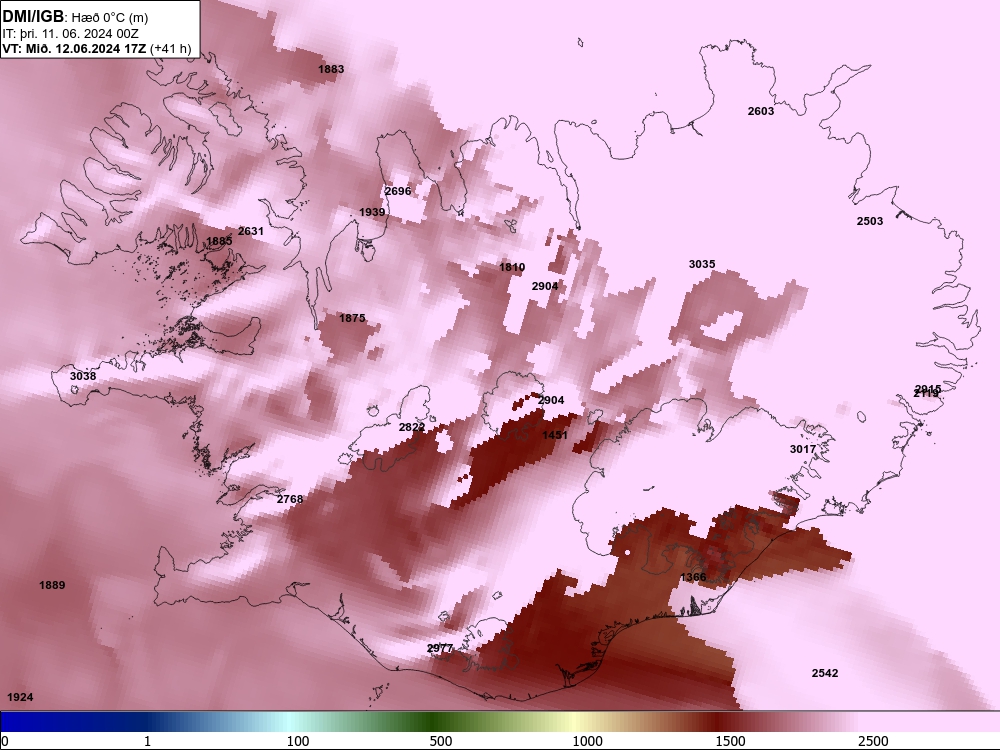
Task: Click the 2977 value on the south coast
Action: (440, 648)
